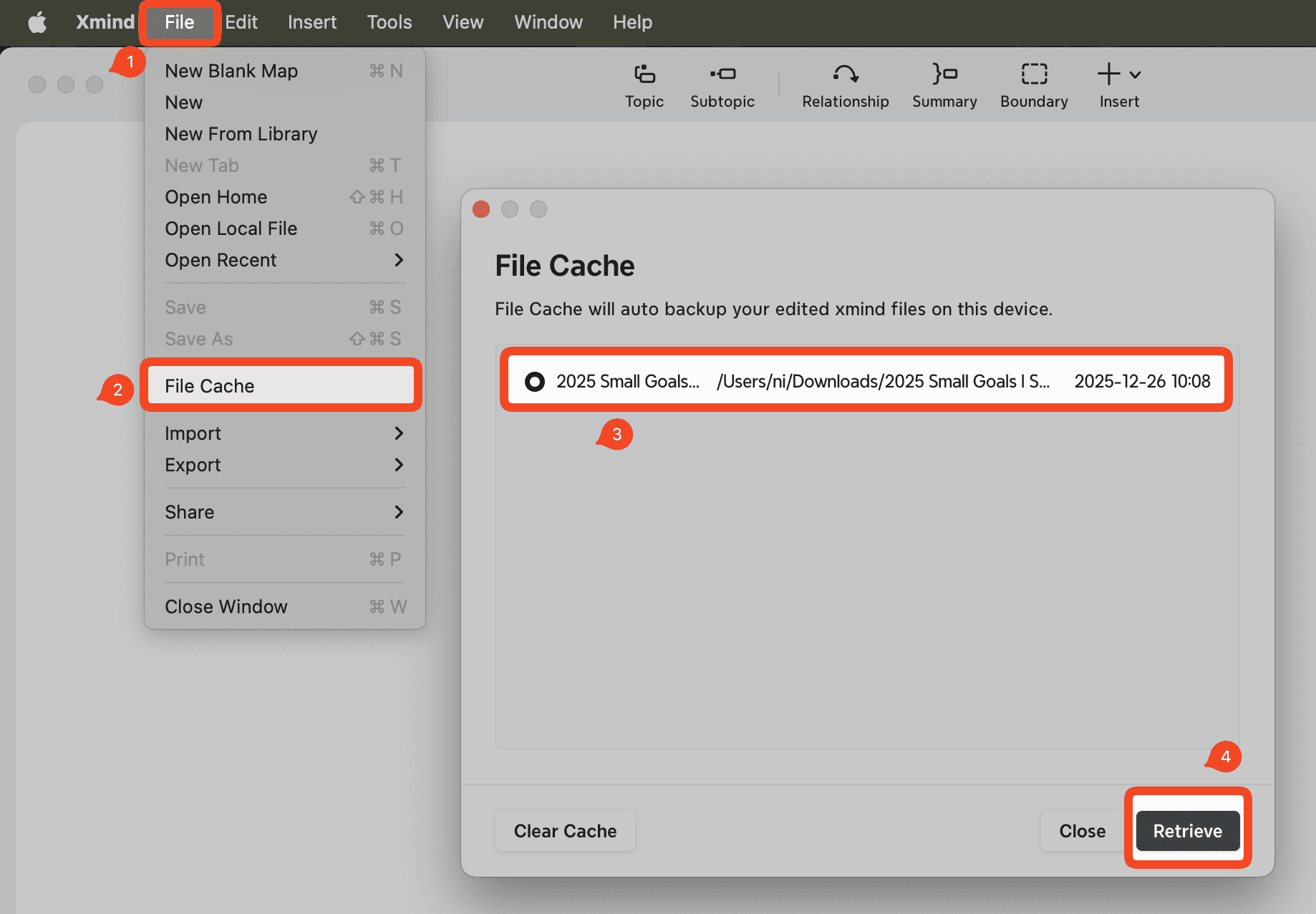Open the Help menu

point(633,22)
